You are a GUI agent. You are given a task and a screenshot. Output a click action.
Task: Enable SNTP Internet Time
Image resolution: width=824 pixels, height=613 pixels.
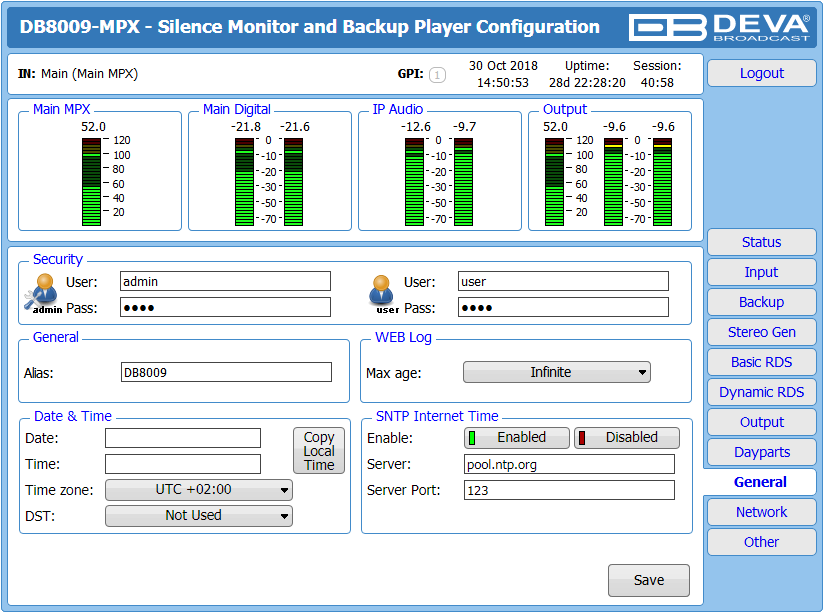[x=517, y=437]
